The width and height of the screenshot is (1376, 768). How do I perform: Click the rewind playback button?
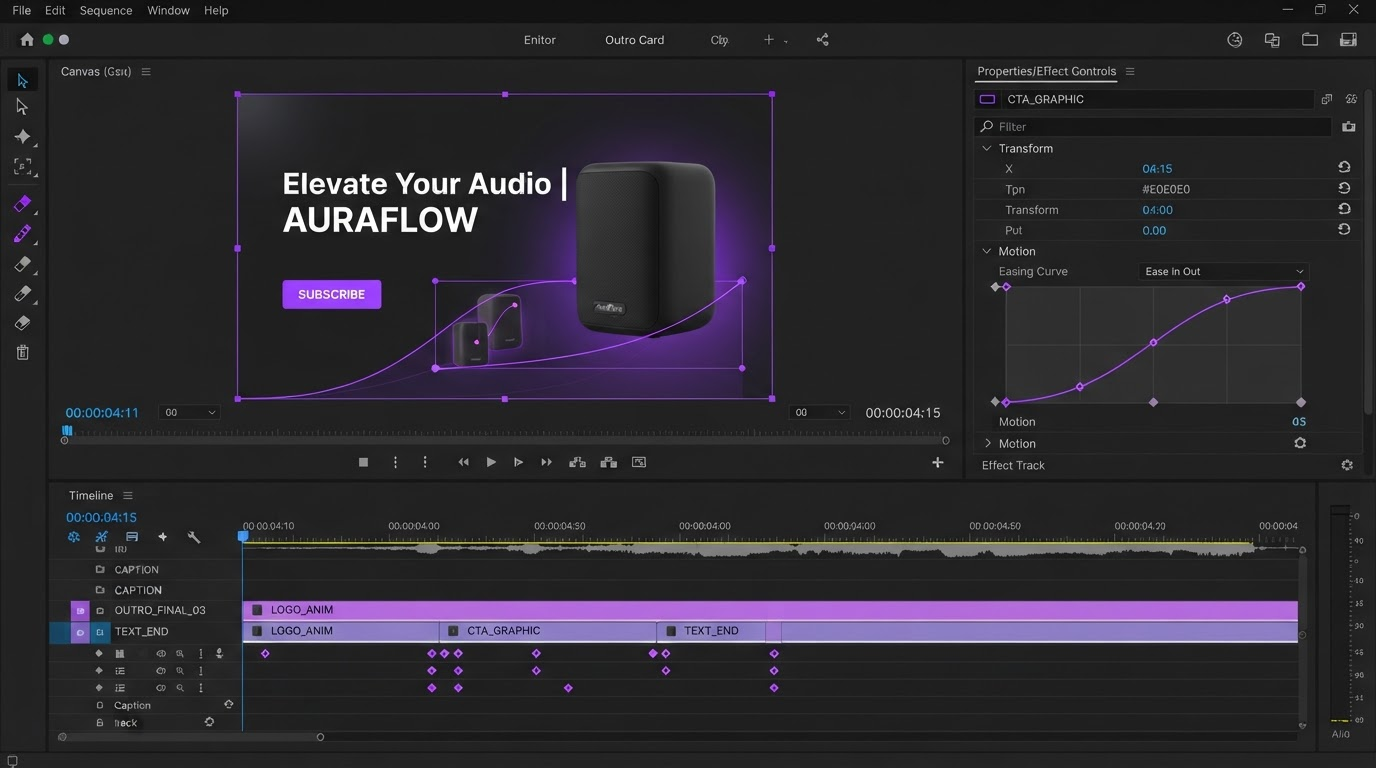(463, 462)
